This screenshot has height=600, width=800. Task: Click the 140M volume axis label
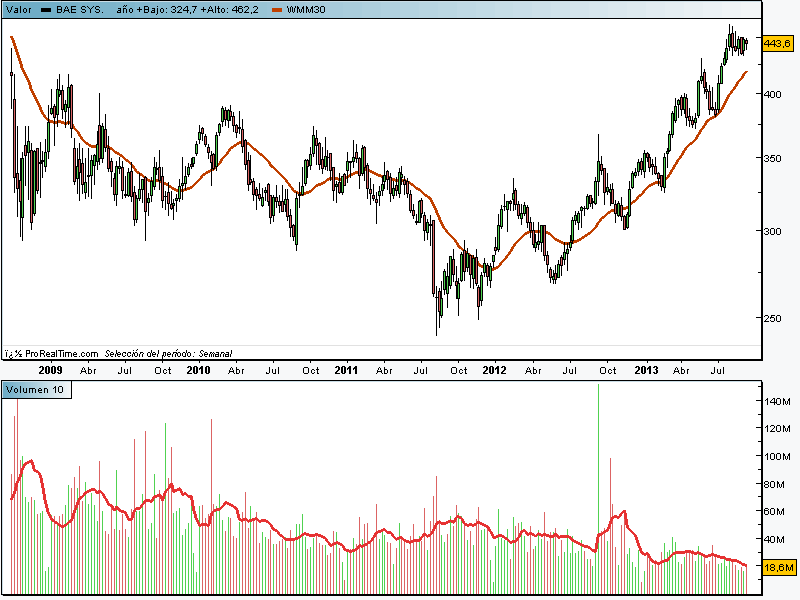point(778,401)
